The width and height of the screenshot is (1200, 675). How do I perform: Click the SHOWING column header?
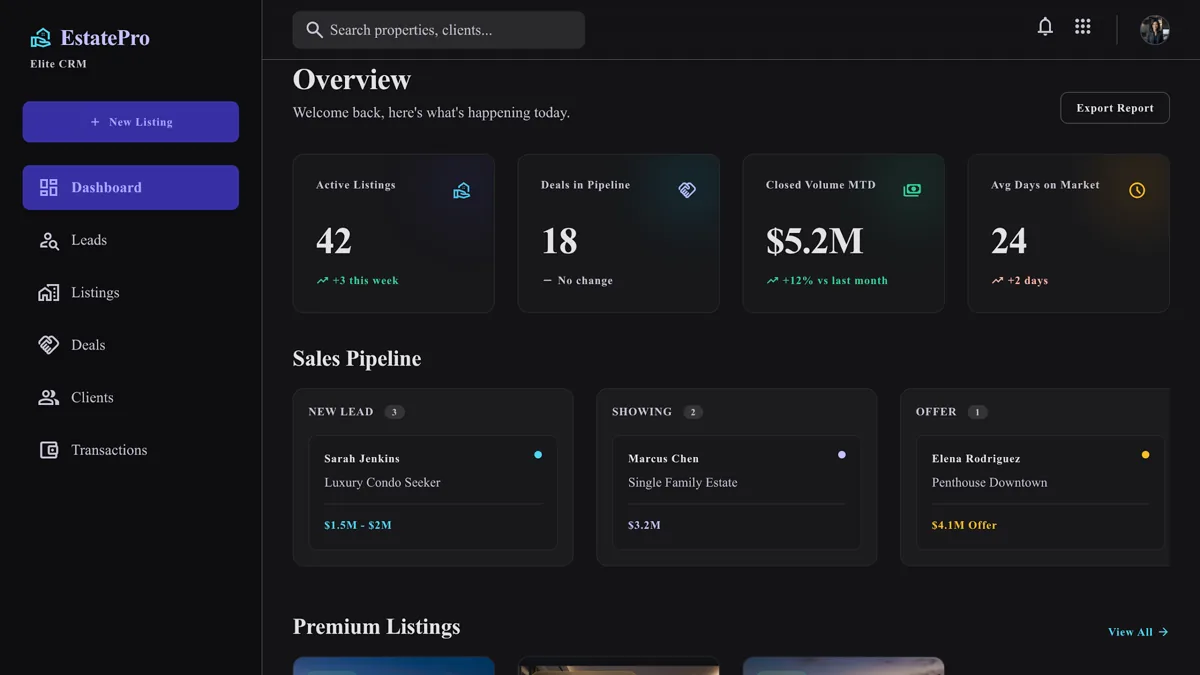pos(642,412)
